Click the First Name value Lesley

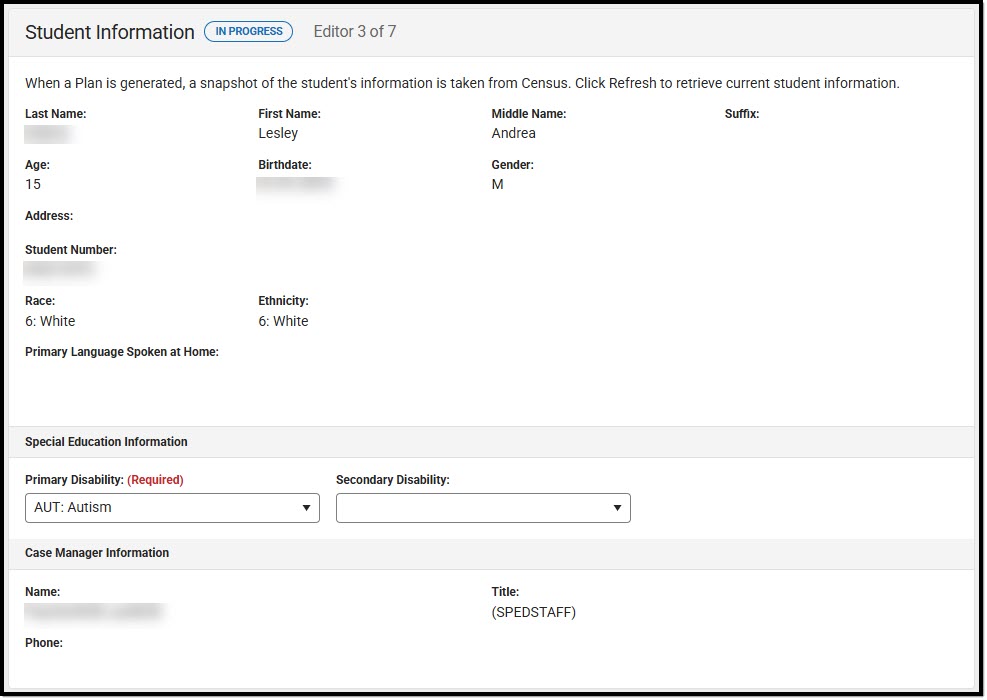(278, 133)
